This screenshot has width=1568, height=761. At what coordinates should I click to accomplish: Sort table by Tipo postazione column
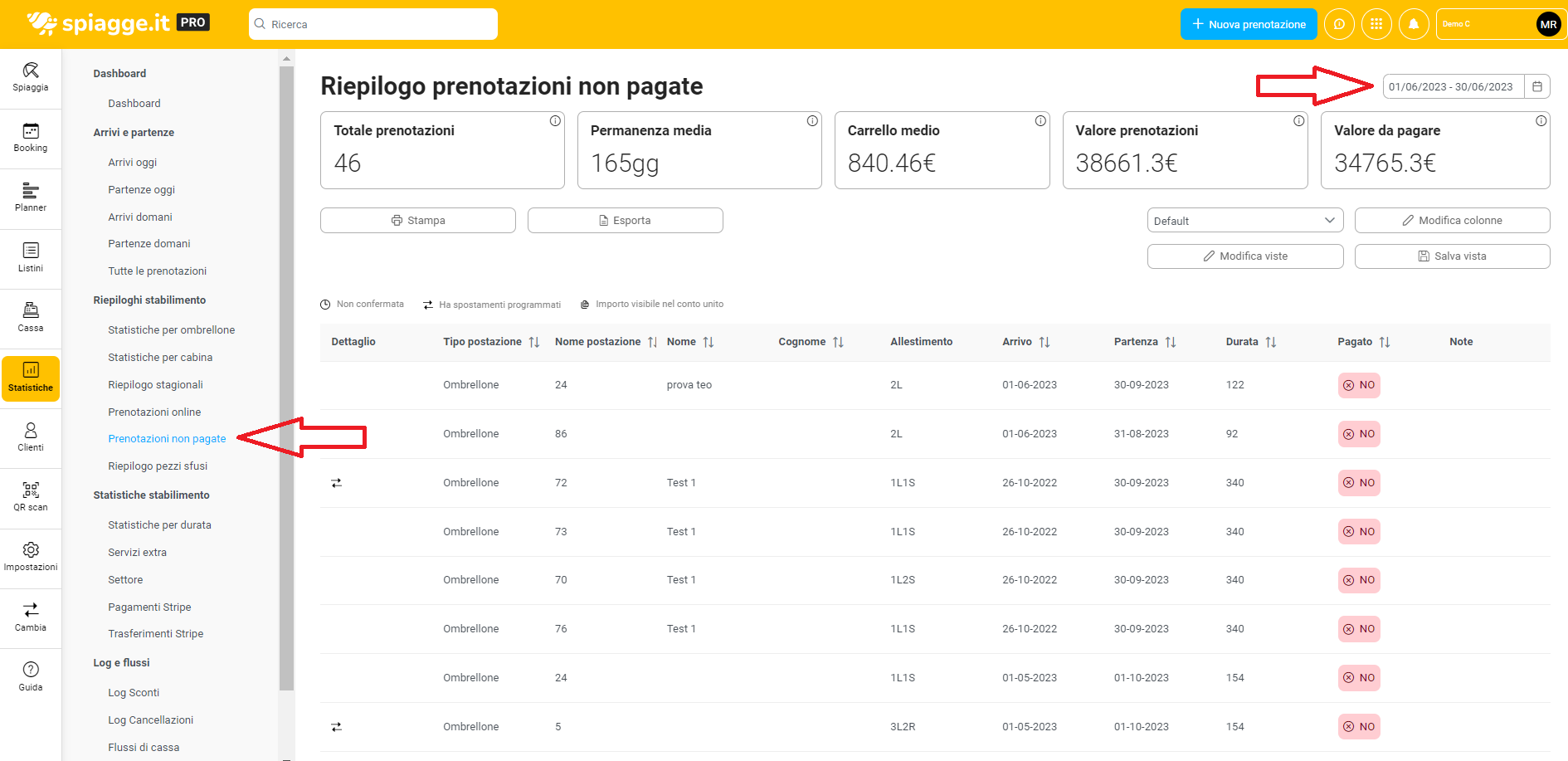coord(533,342)
